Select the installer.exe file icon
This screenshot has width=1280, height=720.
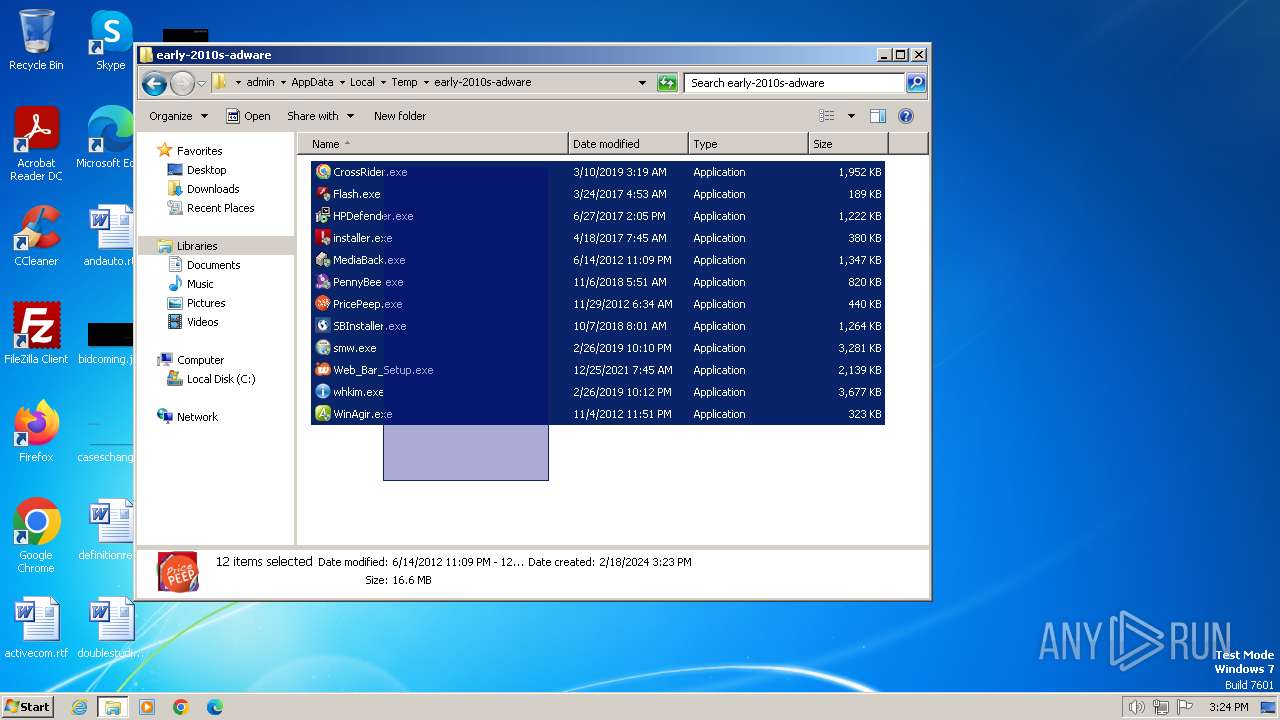[x=323, y=238]
